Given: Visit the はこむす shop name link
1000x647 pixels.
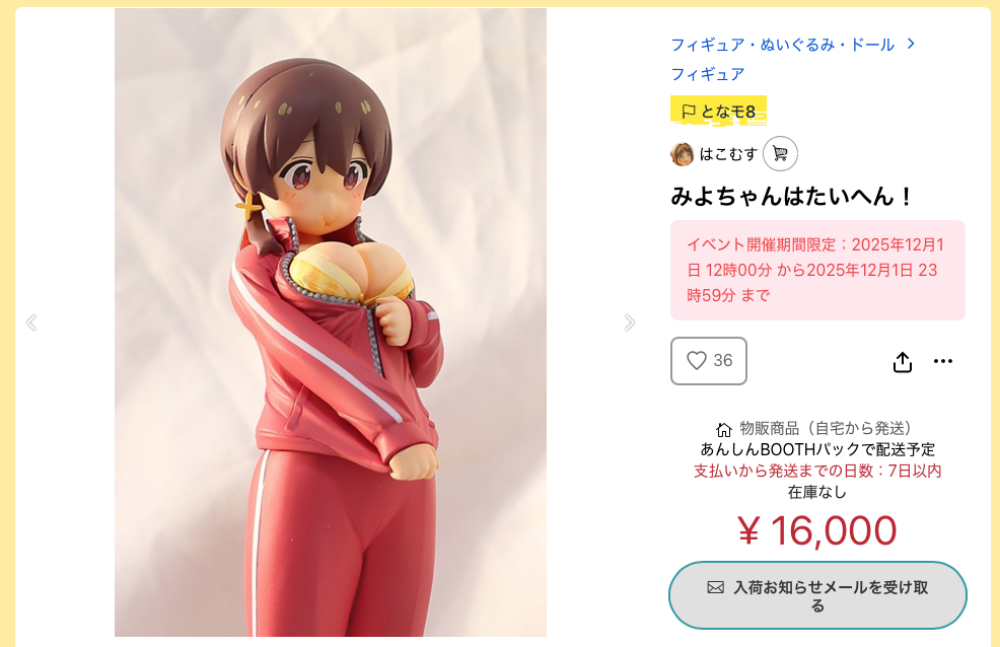Looking at the screenshot, I should (x=728, y=154).
